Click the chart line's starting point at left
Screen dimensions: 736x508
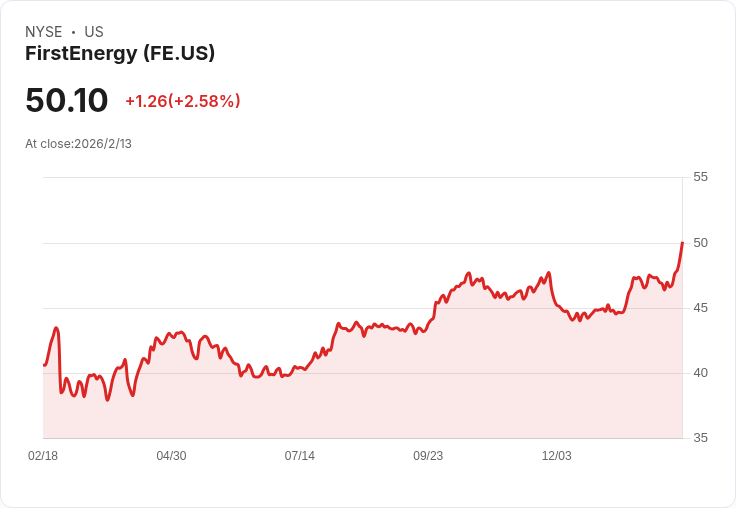(x=44, y=365)
